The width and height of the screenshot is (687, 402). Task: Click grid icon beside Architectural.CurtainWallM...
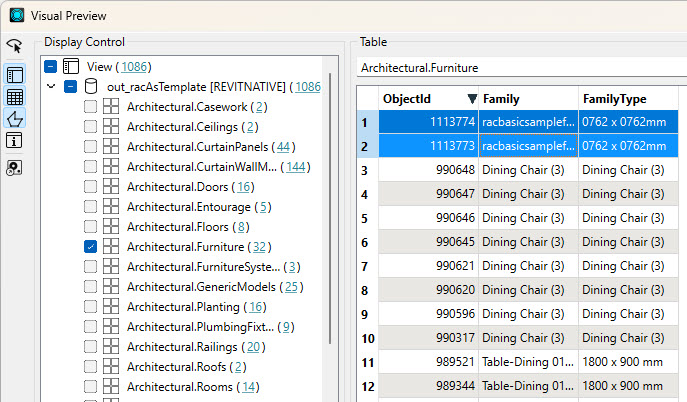click(111, 167)
